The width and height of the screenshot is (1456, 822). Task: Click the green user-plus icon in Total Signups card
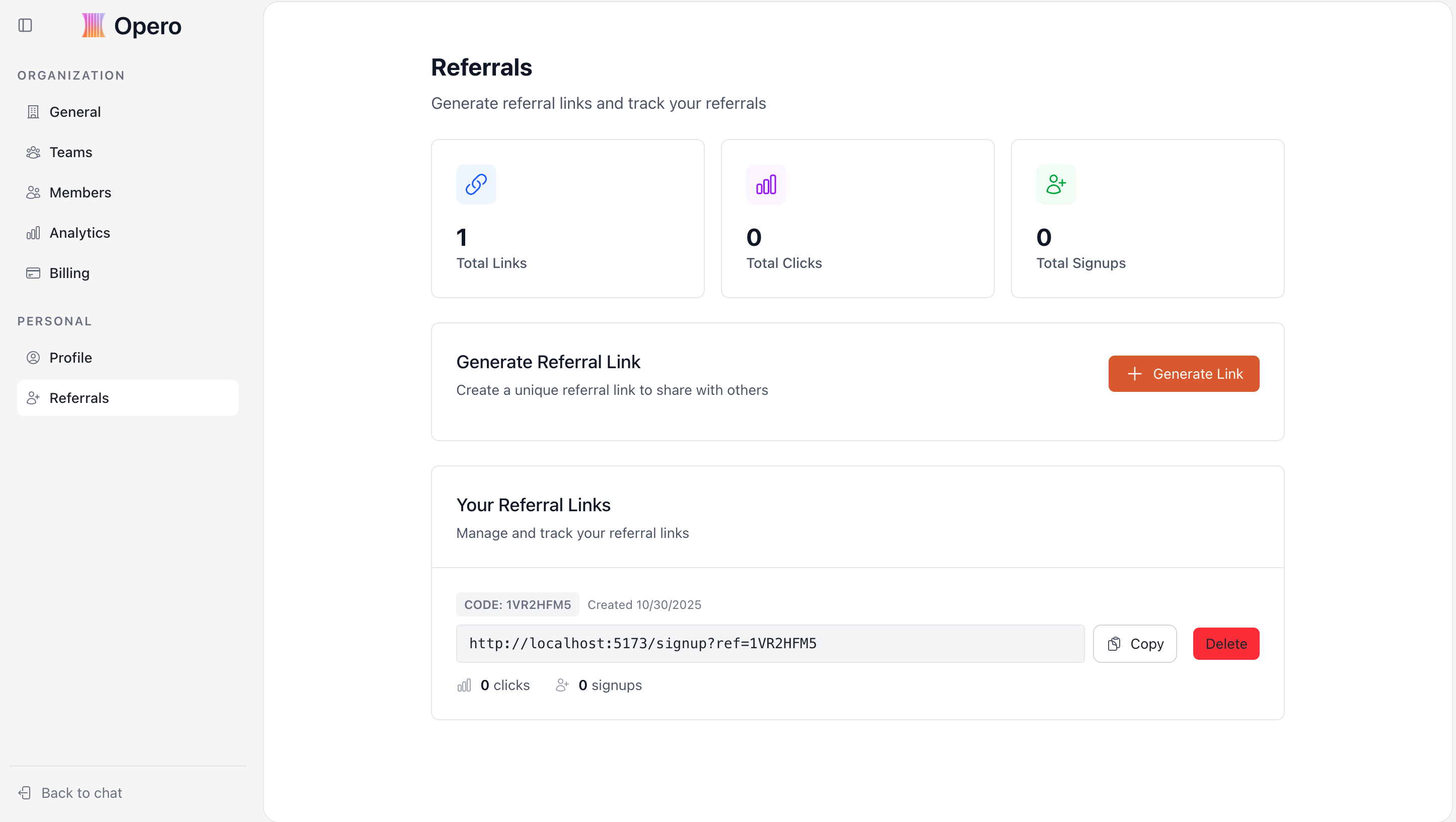1055,184
